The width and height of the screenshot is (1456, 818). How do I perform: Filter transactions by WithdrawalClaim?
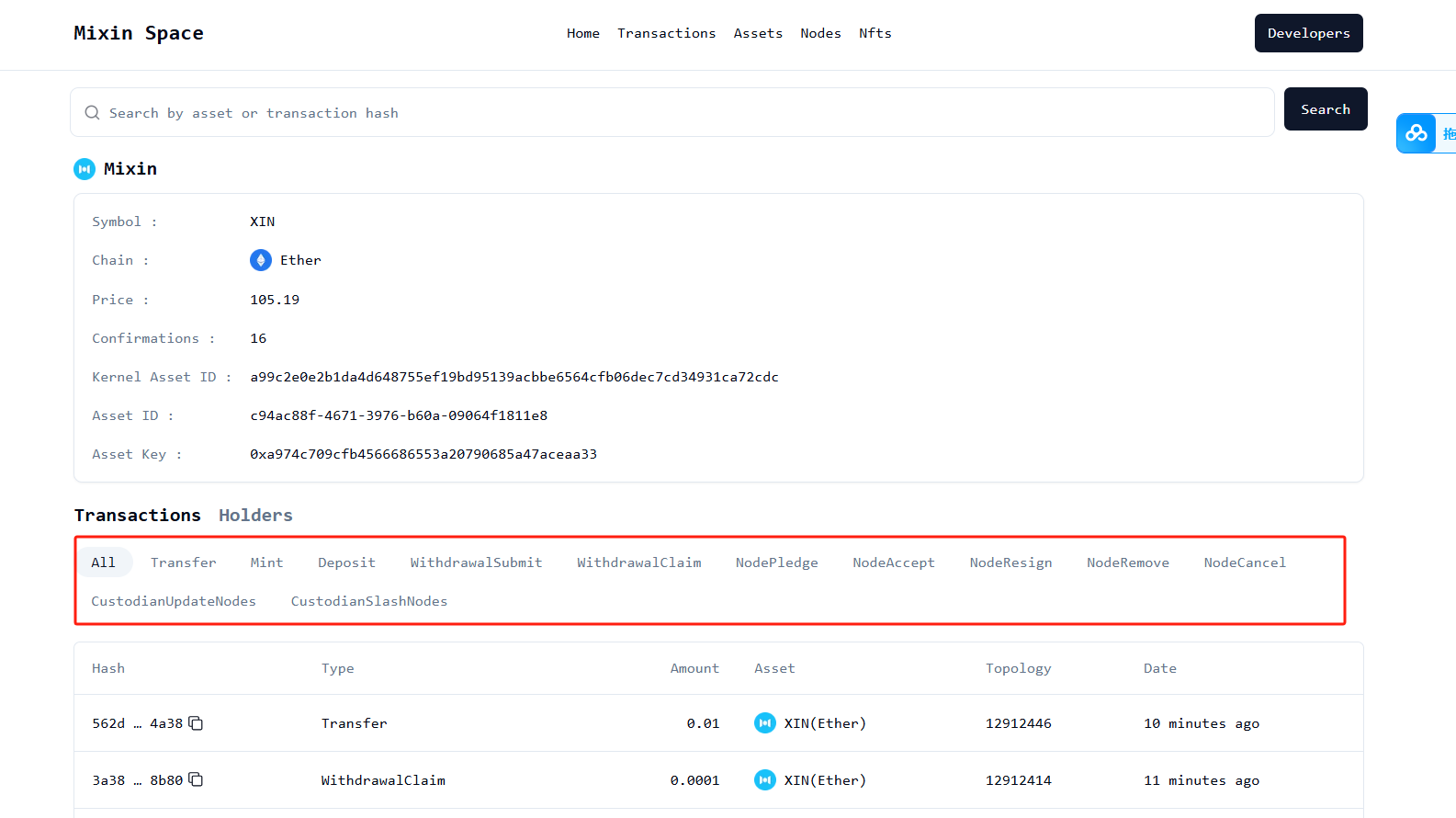click(639, 562)
